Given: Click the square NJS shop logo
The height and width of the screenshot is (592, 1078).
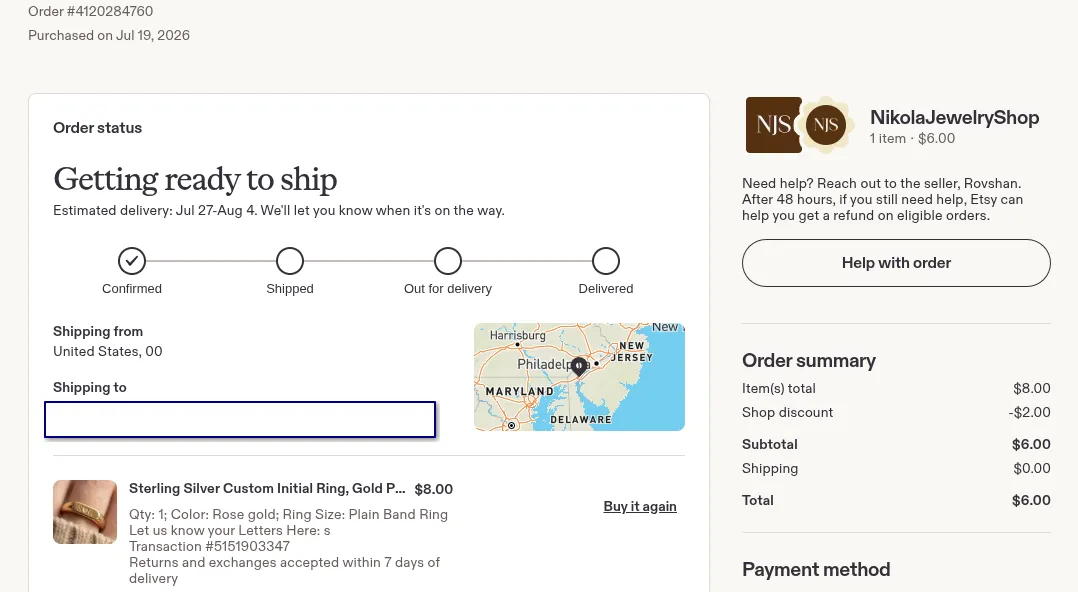Looking at the screenshot, I should coord(773,125).
